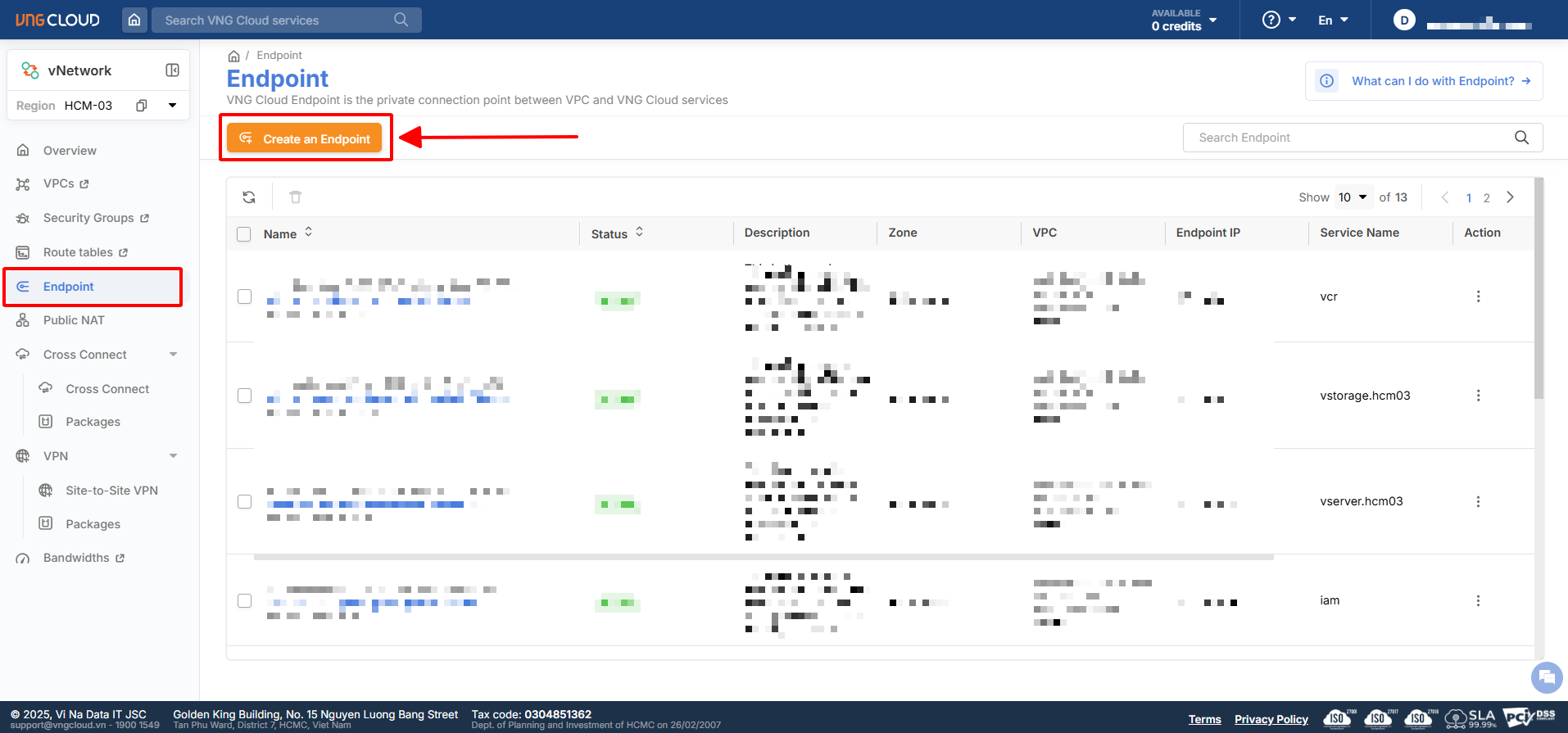
Task: Click the trash delete icon
Action: tap(296, 197)
